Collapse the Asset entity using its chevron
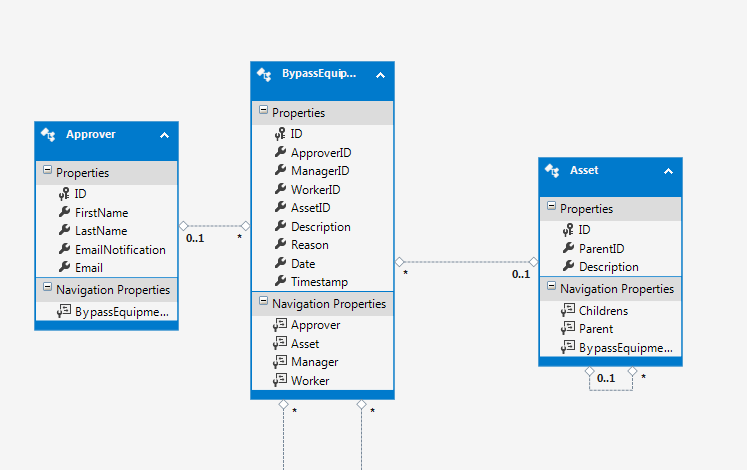Screen dimensions: 747x470 pos(668,171)
